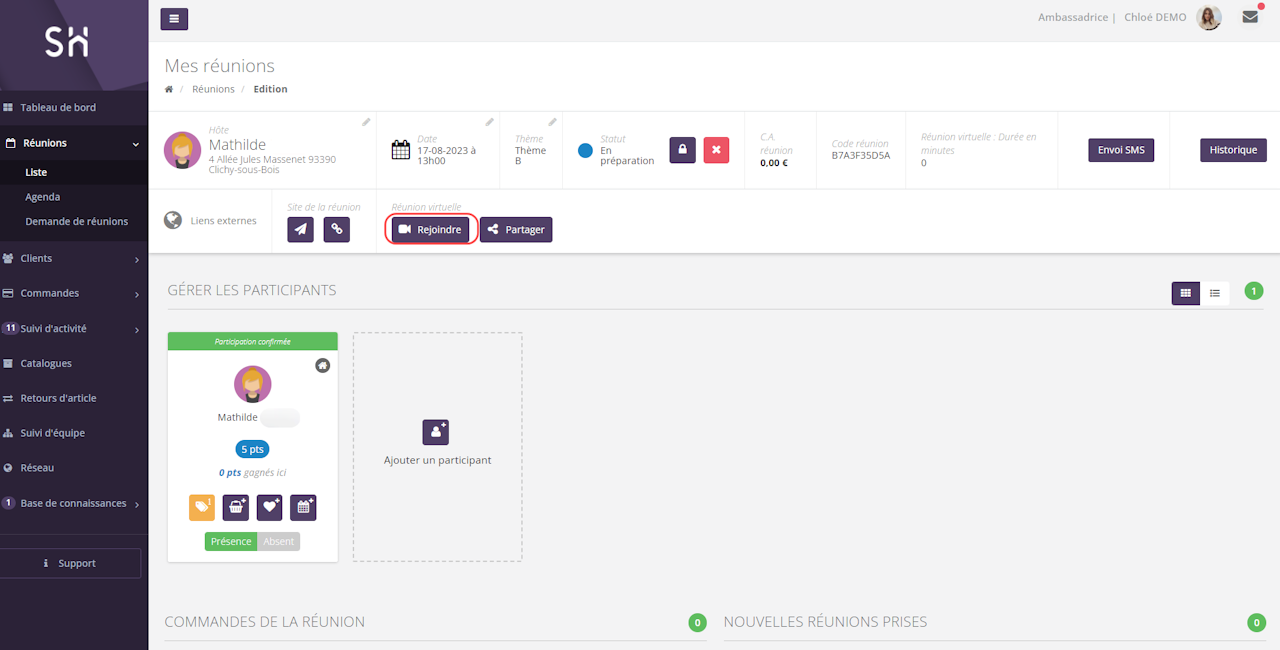Mark Mathilde as Présence
Image resolution: width=1280 pixels, height=650 pixels.
231,541
